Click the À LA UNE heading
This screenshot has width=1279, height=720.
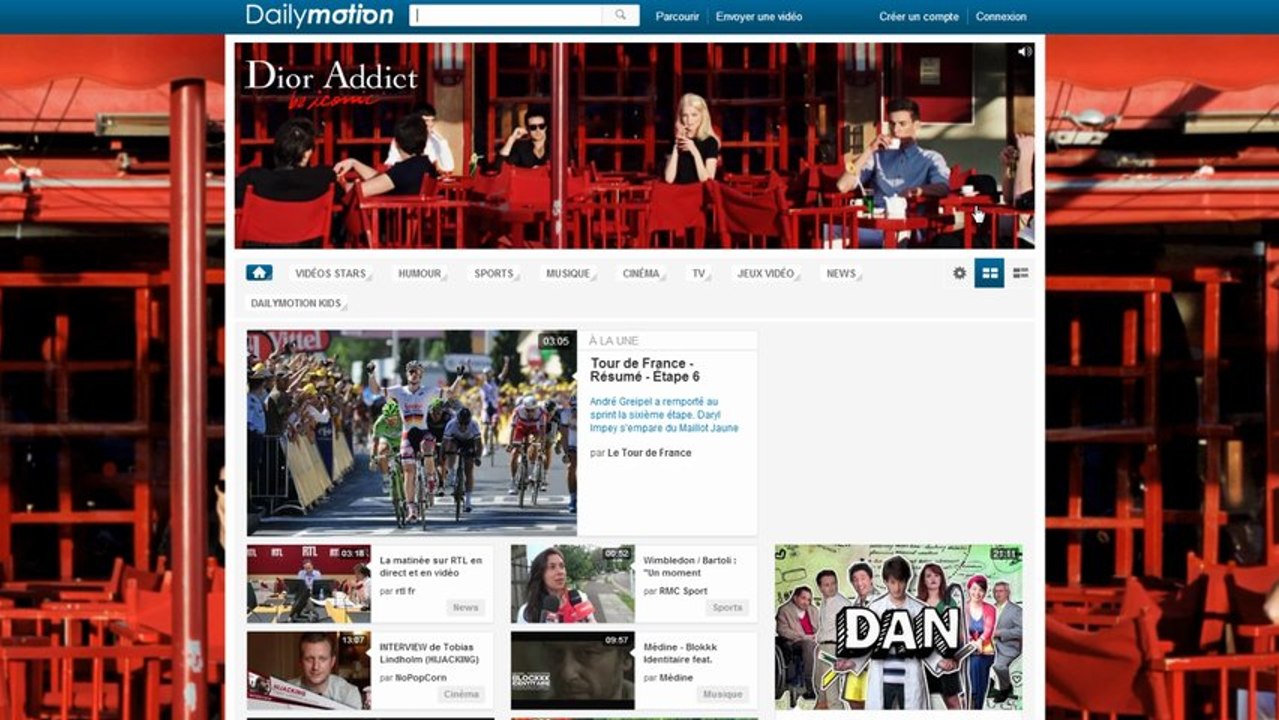[614, 341]
